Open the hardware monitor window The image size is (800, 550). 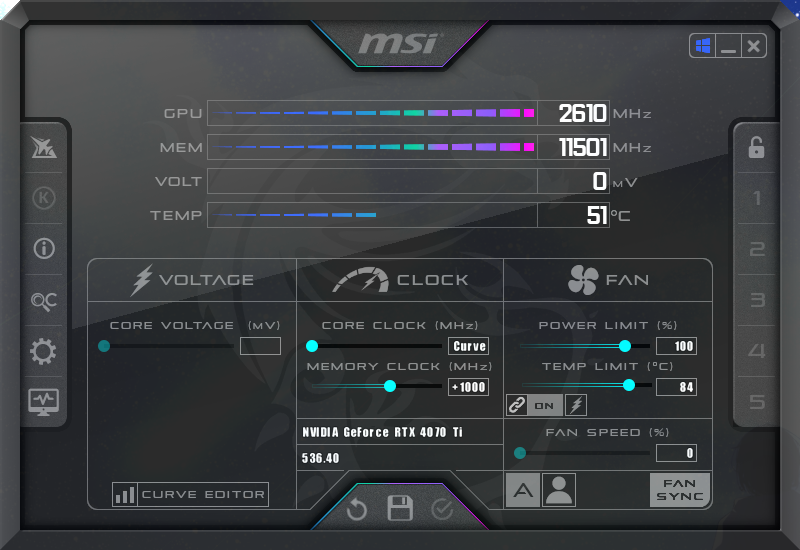44,402
